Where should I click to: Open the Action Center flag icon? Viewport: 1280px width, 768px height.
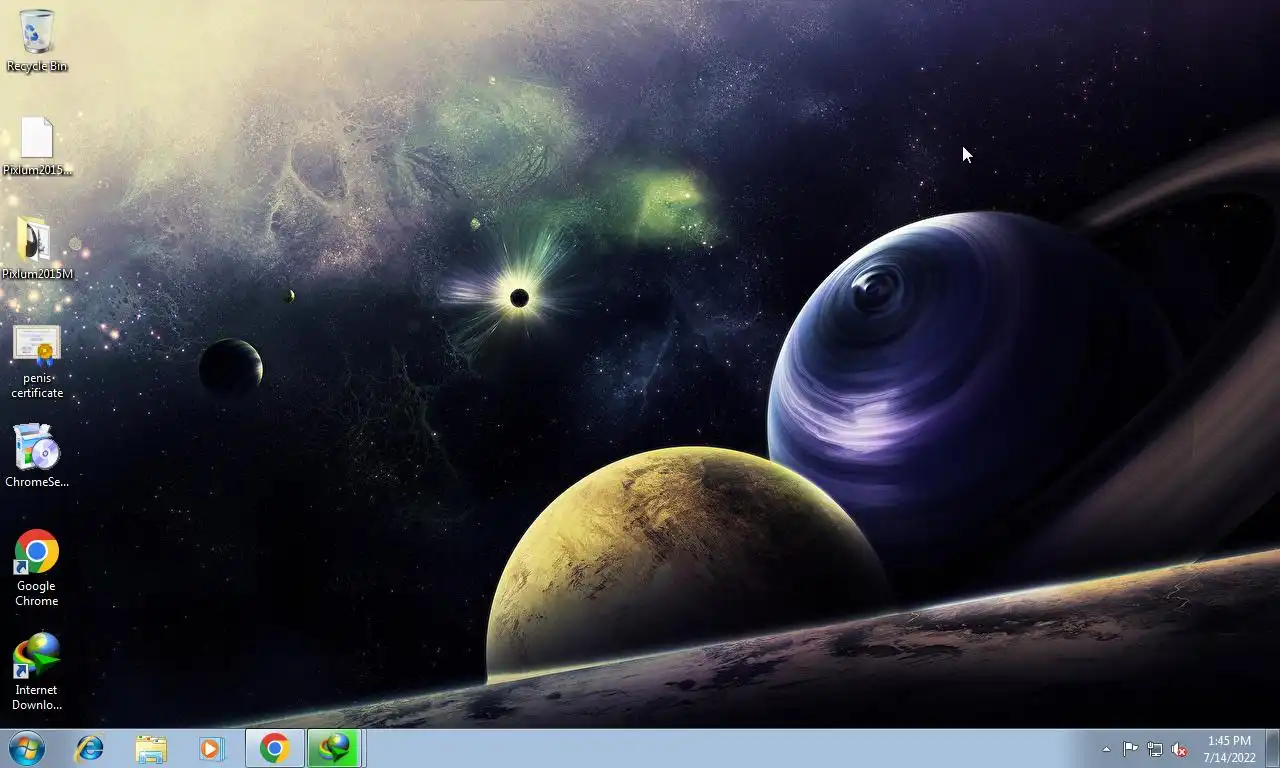click(x=1130, y=749)
